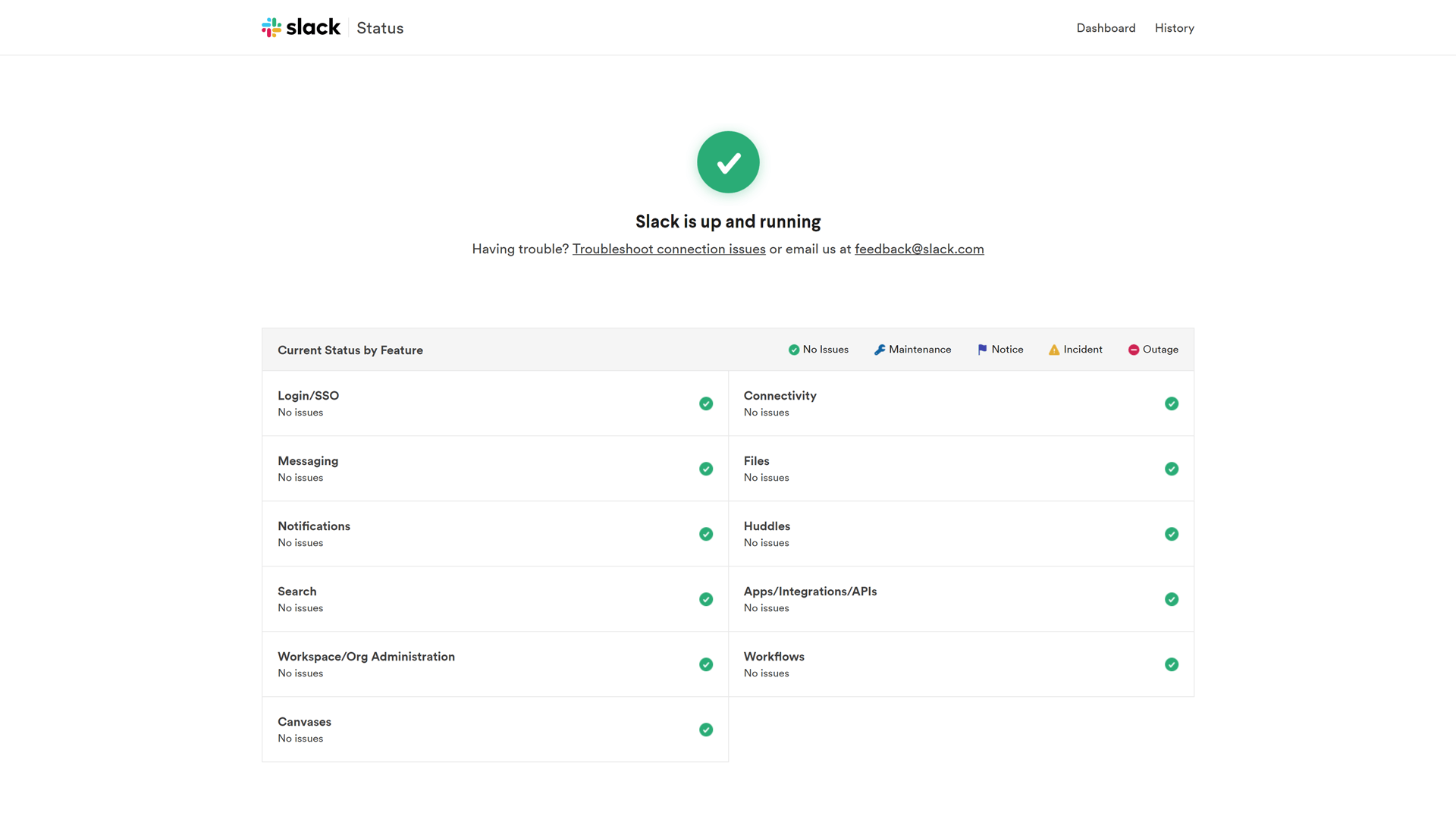Click the feedback@slack.com email link
This screenshot has width=1456, height=819.
click(x=919, y=249)
